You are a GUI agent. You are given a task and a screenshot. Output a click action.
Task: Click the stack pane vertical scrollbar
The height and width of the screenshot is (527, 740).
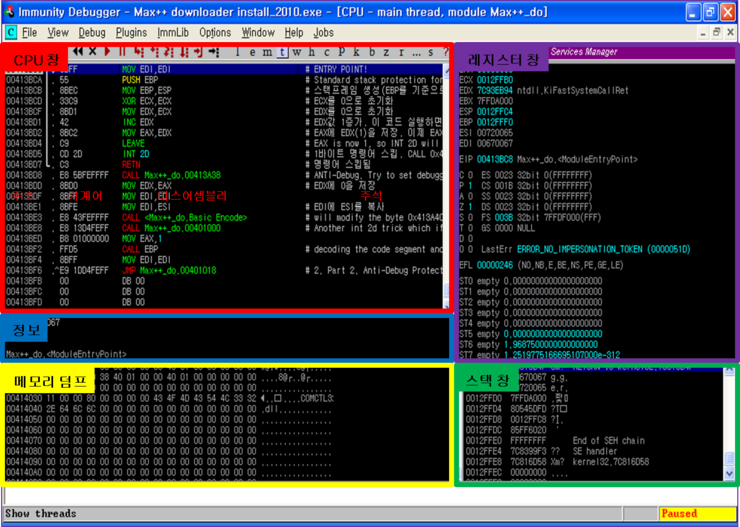729,425
